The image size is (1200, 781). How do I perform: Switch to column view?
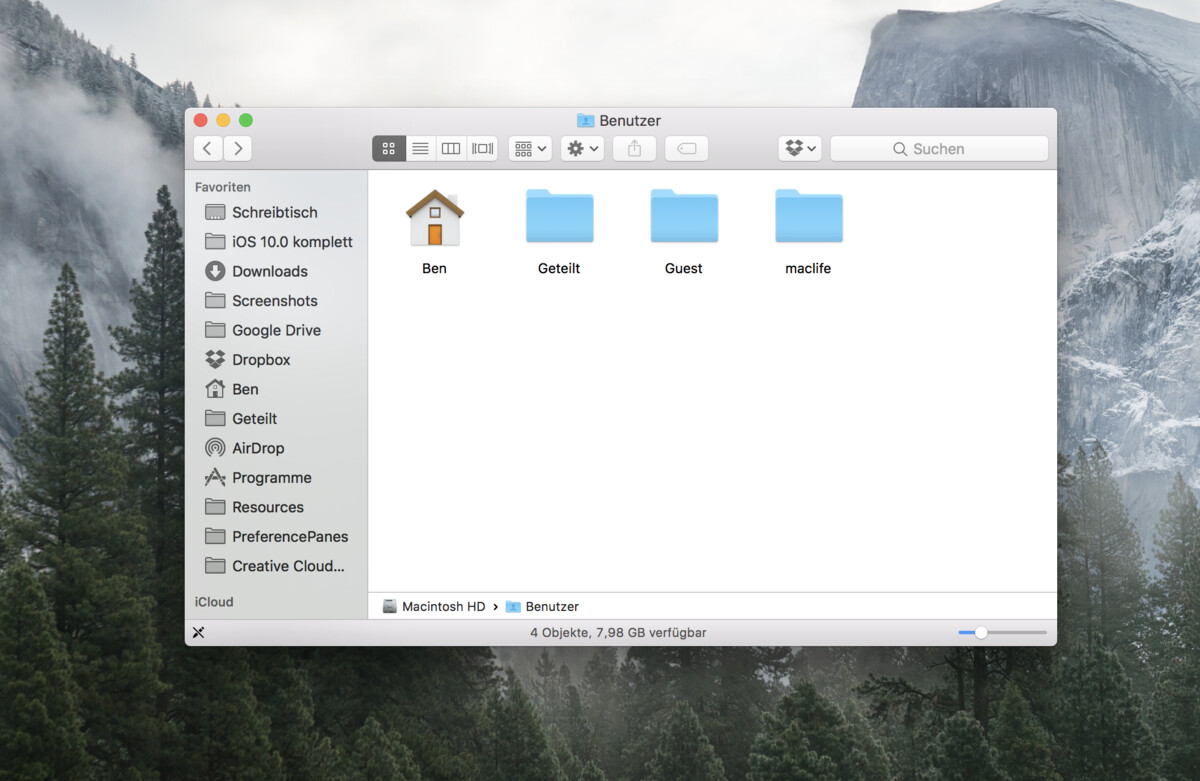pyautogui.click(x=450, y=148)
